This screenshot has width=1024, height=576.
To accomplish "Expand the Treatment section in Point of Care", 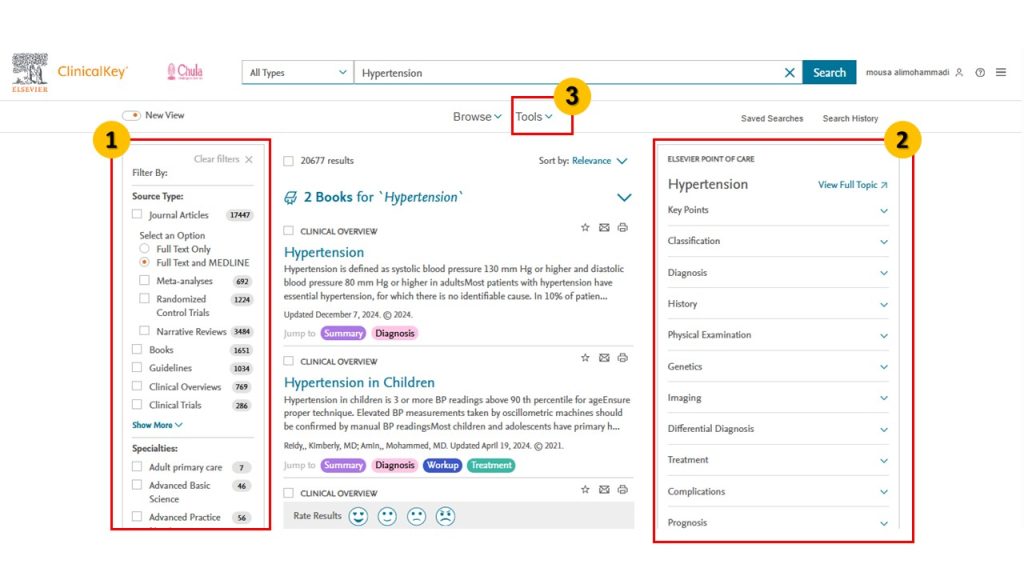I will pyautogui.click(x=778, y=460).
